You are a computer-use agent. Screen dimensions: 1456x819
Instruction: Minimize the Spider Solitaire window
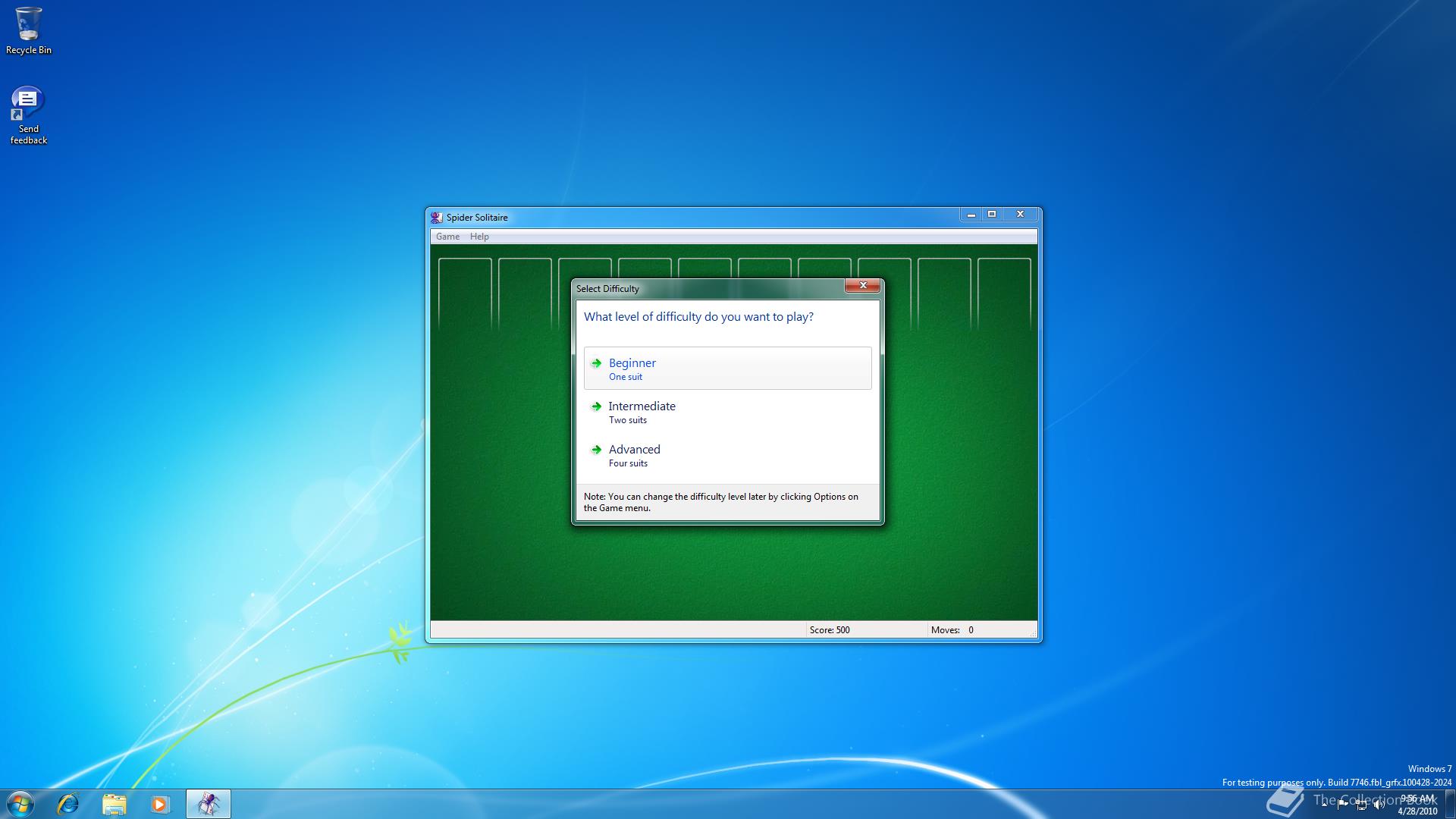[971, 215]
